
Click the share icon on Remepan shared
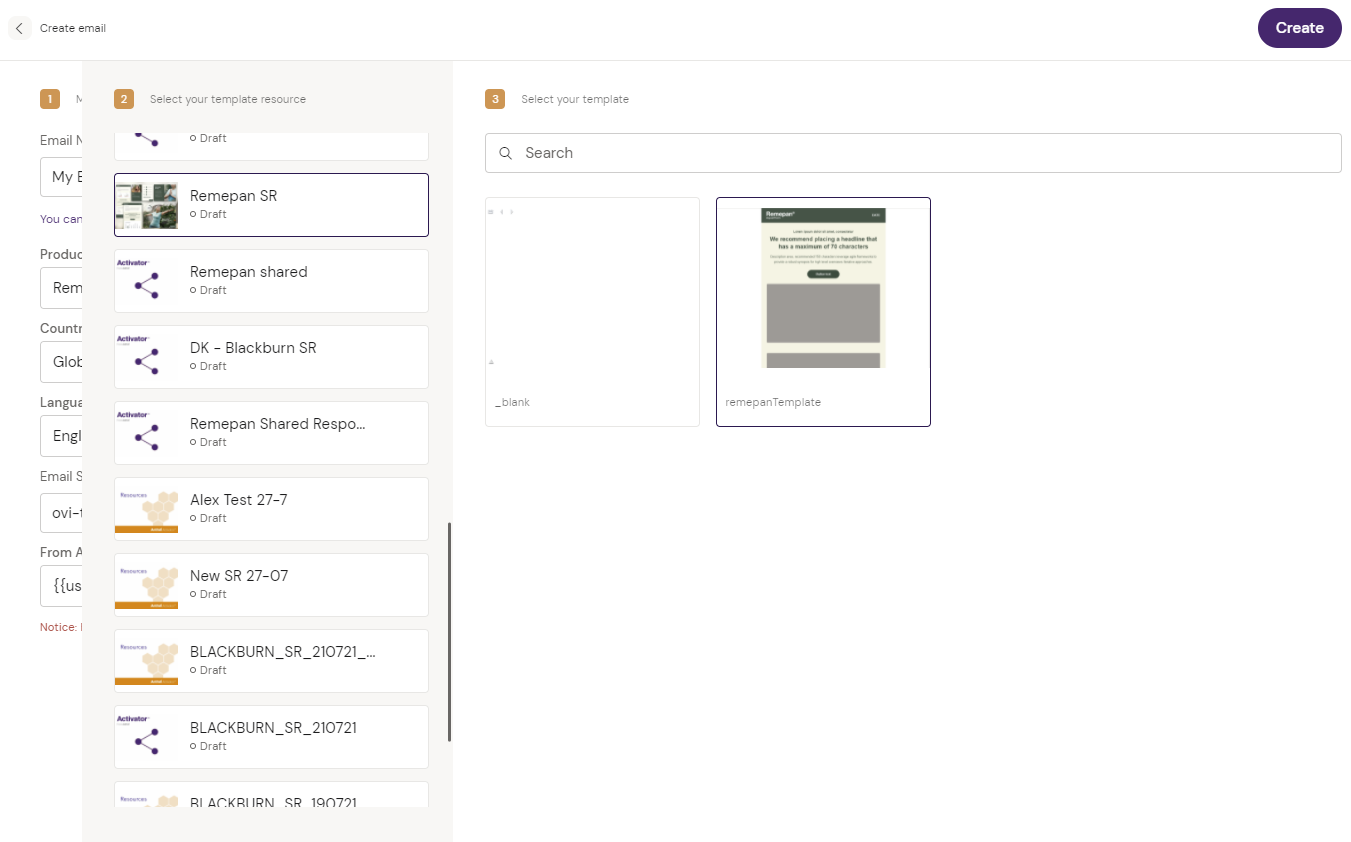[147, 285]
